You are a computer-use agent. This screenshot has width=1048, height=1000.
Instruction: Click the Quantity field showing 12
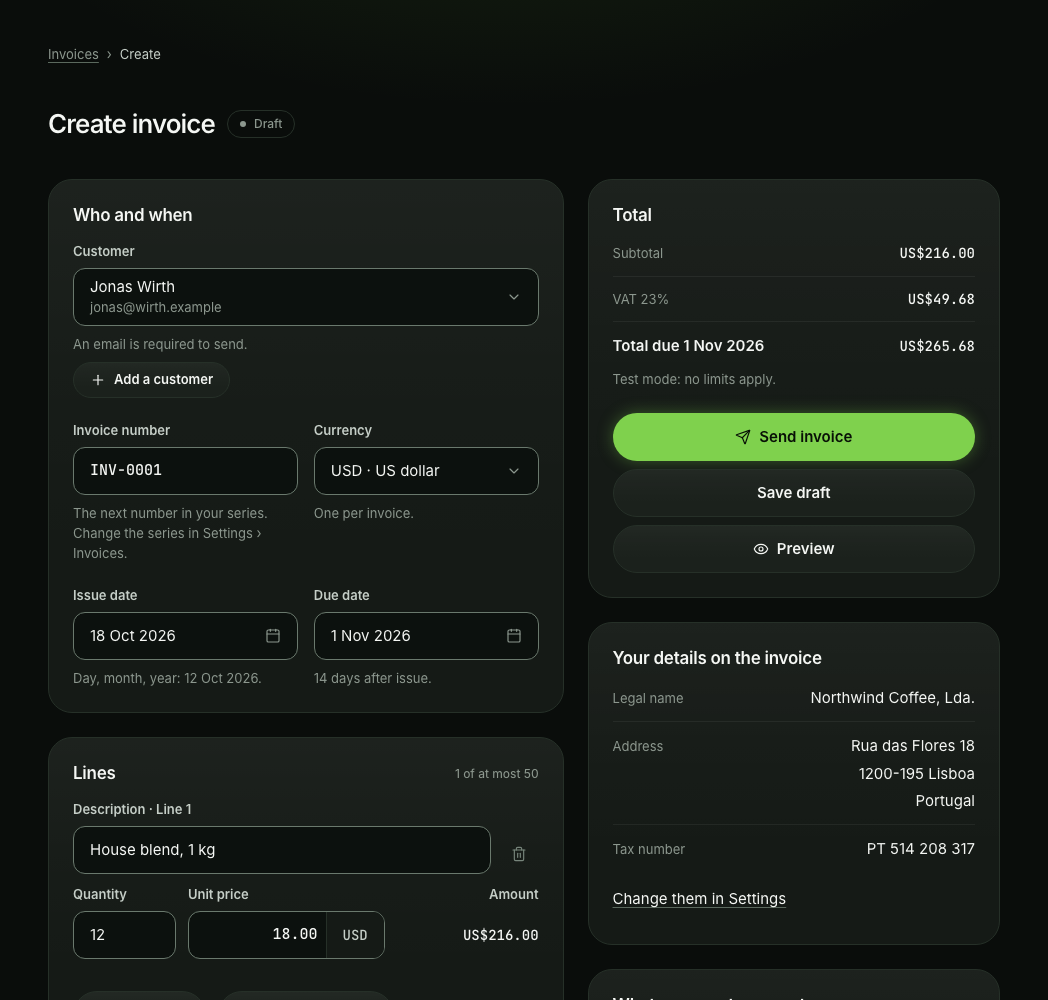[x=124, y=934]
